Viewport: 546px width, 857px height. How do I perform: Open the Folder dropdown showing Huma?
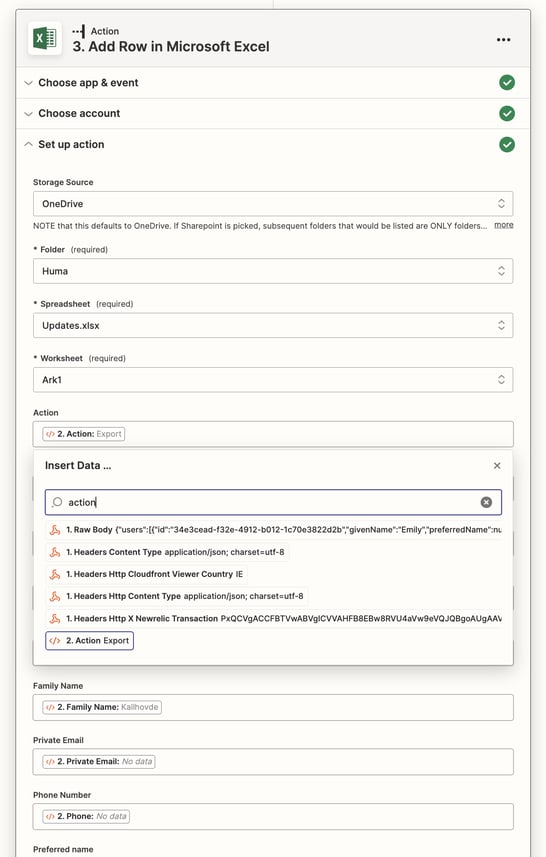coord(273,271)
